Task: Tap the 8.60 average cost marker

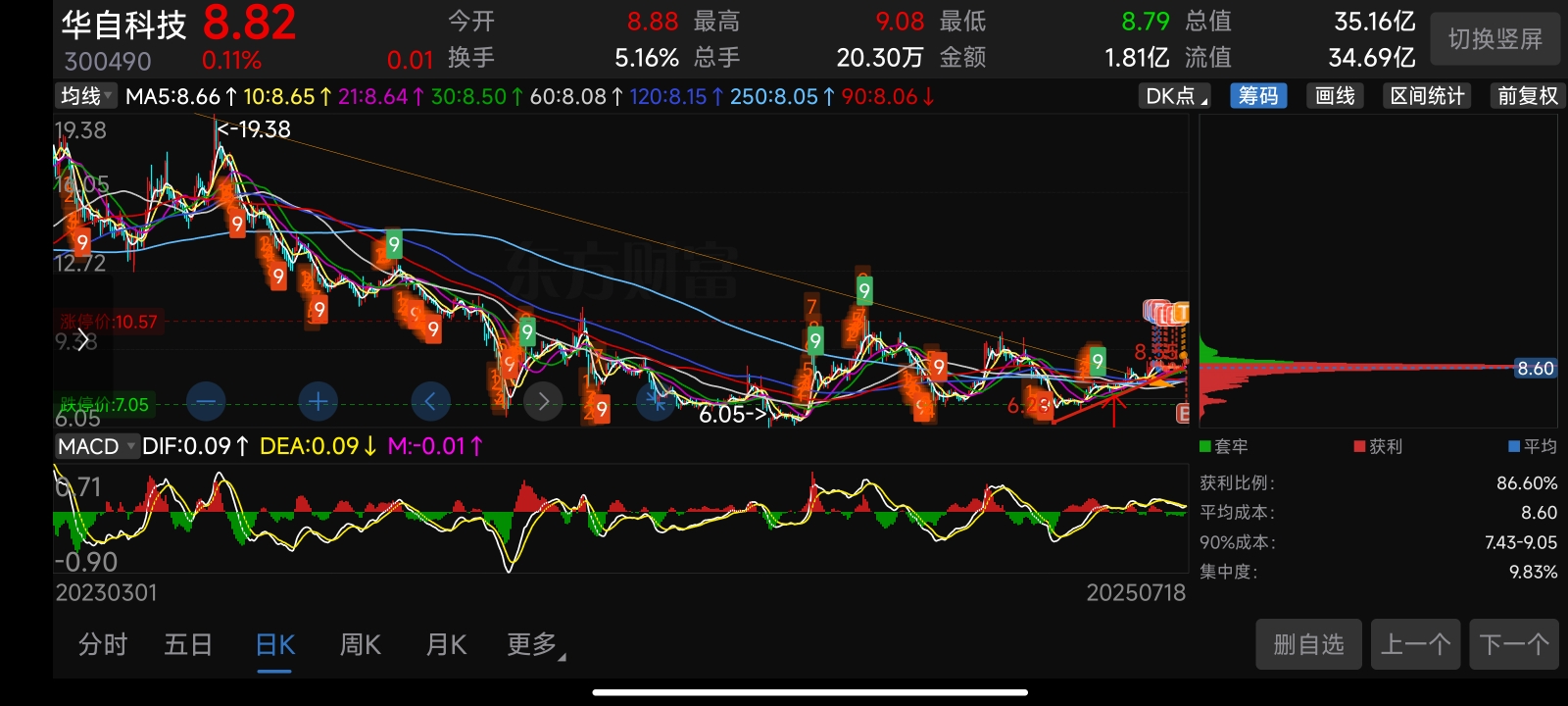Action: coord(1536,369)
